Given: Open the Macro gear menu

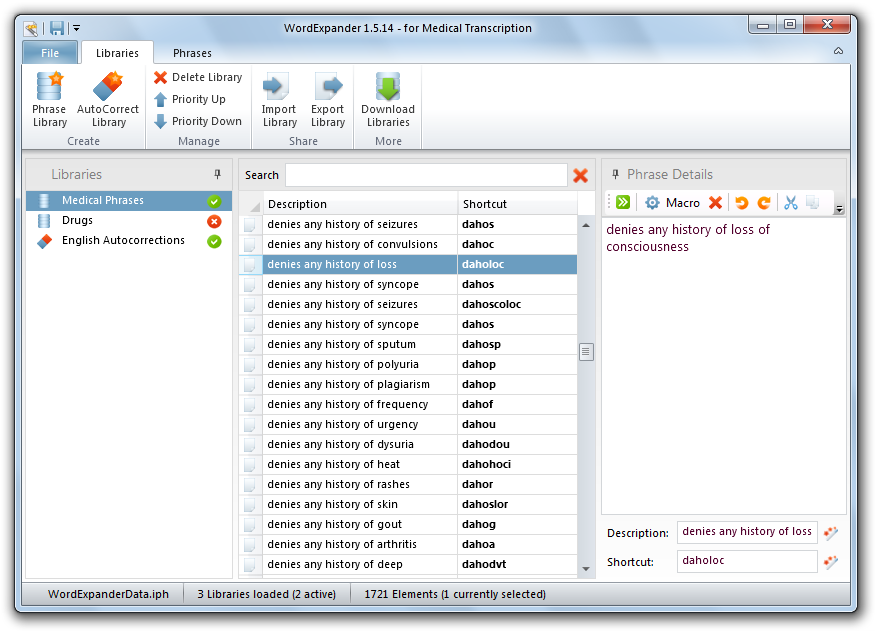Looking at the screenshot, I should (672, 202).
